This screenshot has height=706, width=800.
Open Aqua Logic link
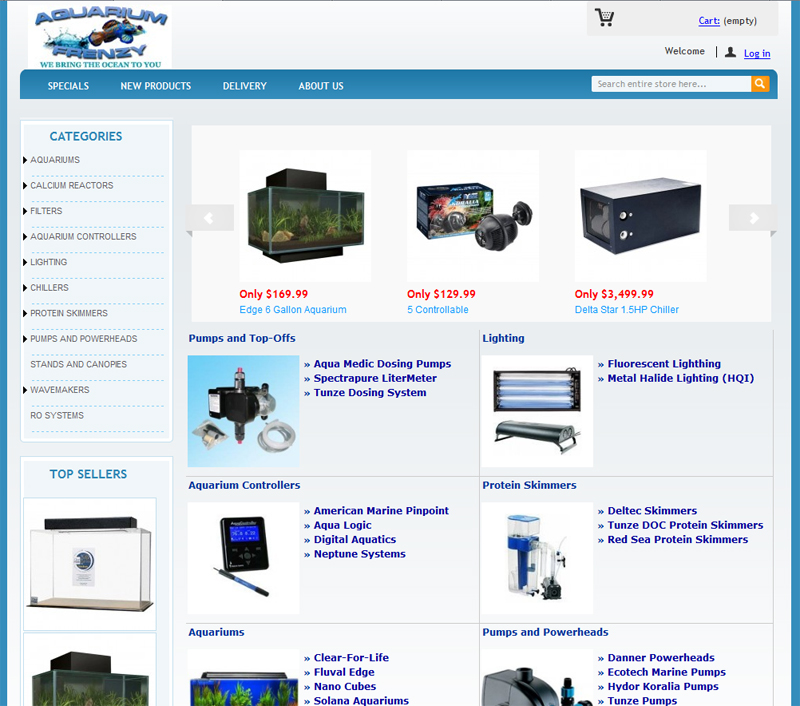click(x=342, y=525)
